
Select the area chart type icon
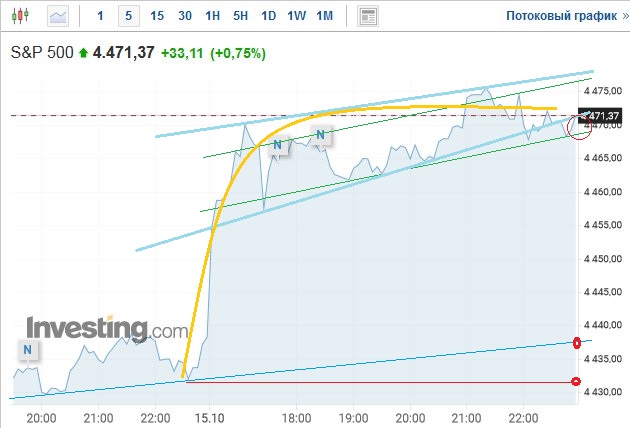click(x=58, y=16)
